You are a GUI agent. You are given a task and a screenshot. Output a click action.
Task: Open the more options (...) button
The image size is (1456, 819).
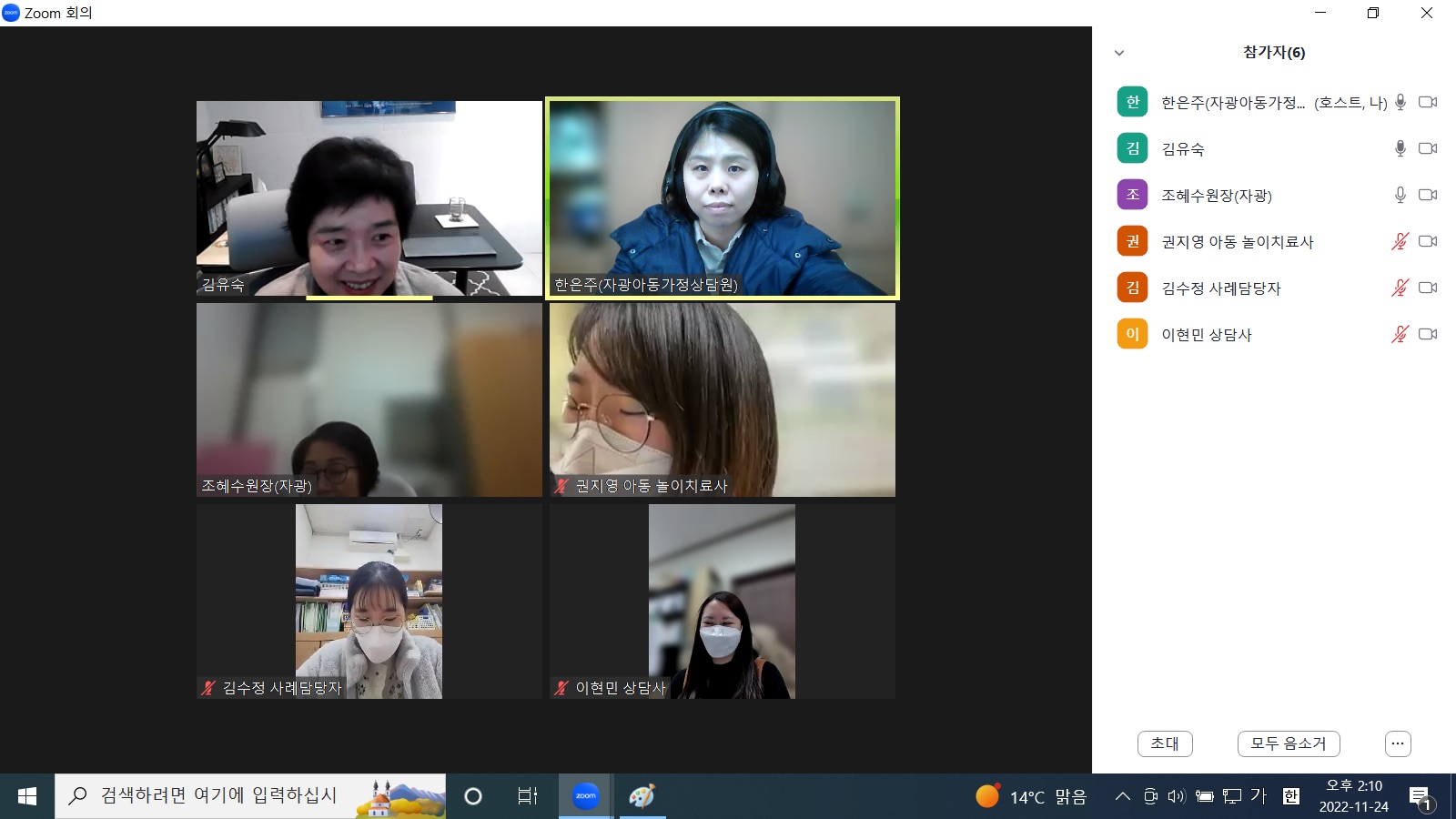coord(1398,743)
